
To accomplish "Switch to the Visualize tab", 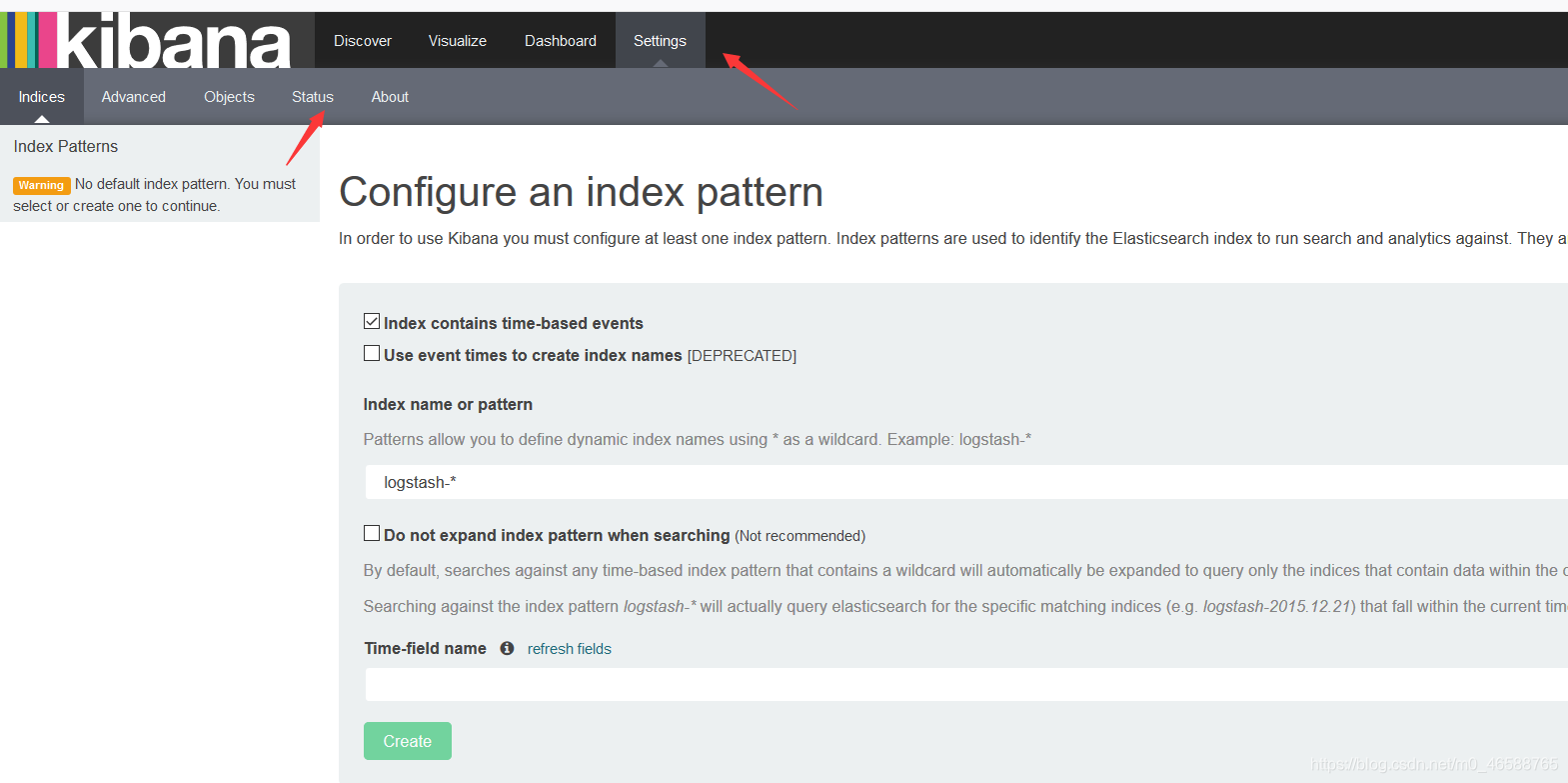I will pos(458,40).
